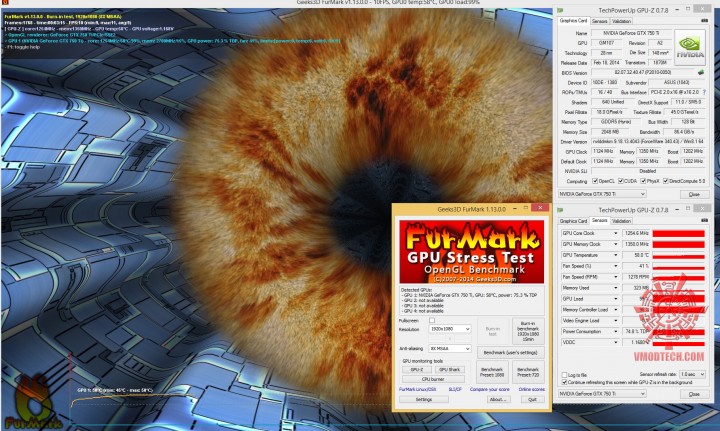This screenshot has height=431, width=720.
Task: Open the VDDC sensor dropdown
Action: click(x=615, y=342)
